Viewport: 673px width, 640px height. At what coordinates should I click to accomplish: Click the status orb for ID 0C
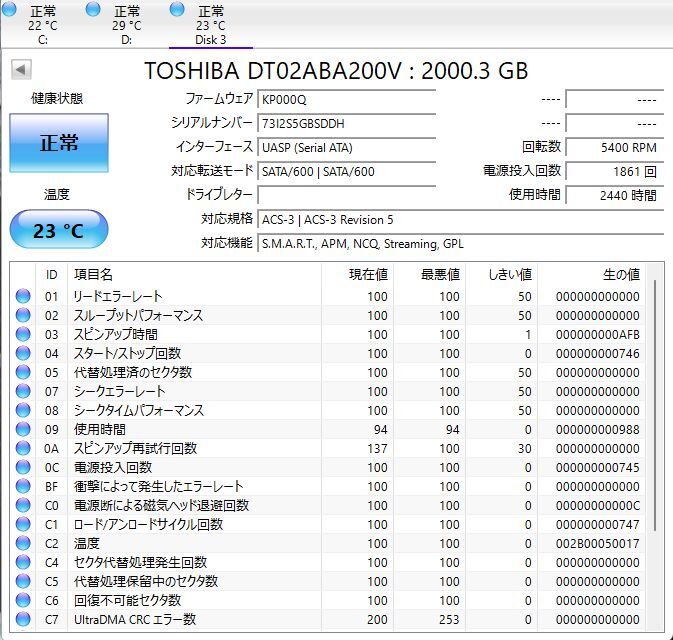(23, 467)
